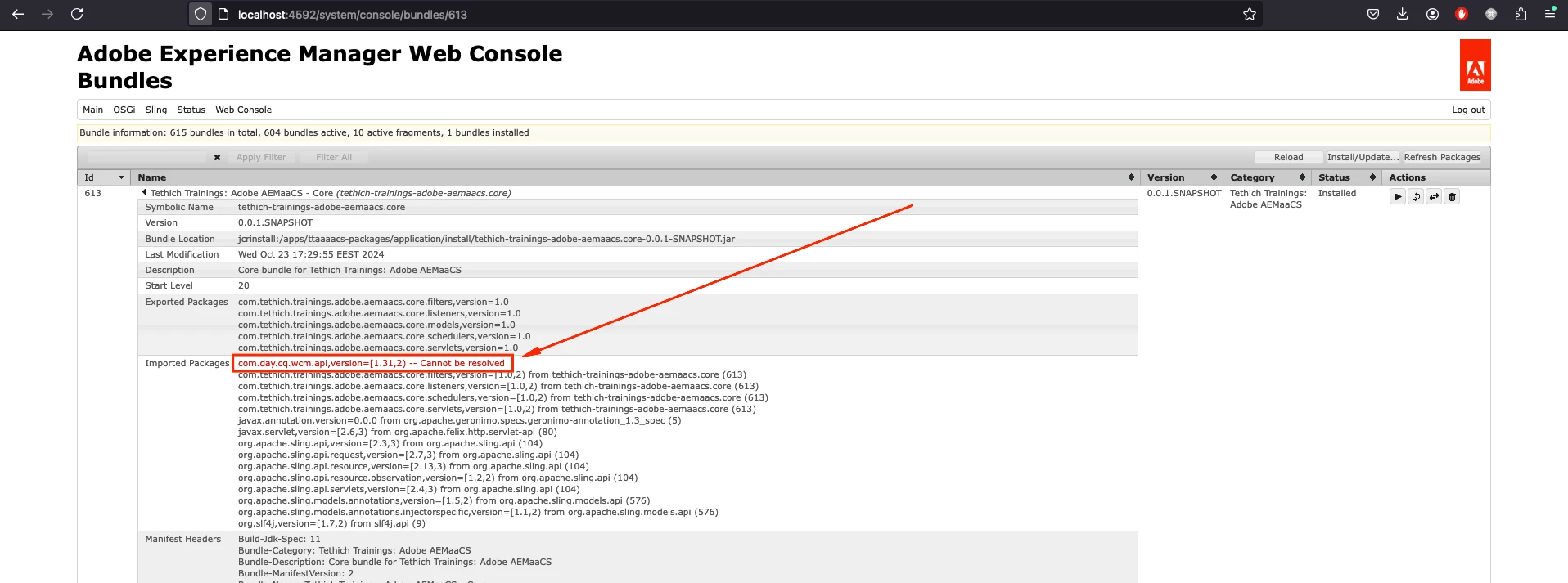Click the Start Level value 20
This screenshot has height=583, width=1568.
244,285
